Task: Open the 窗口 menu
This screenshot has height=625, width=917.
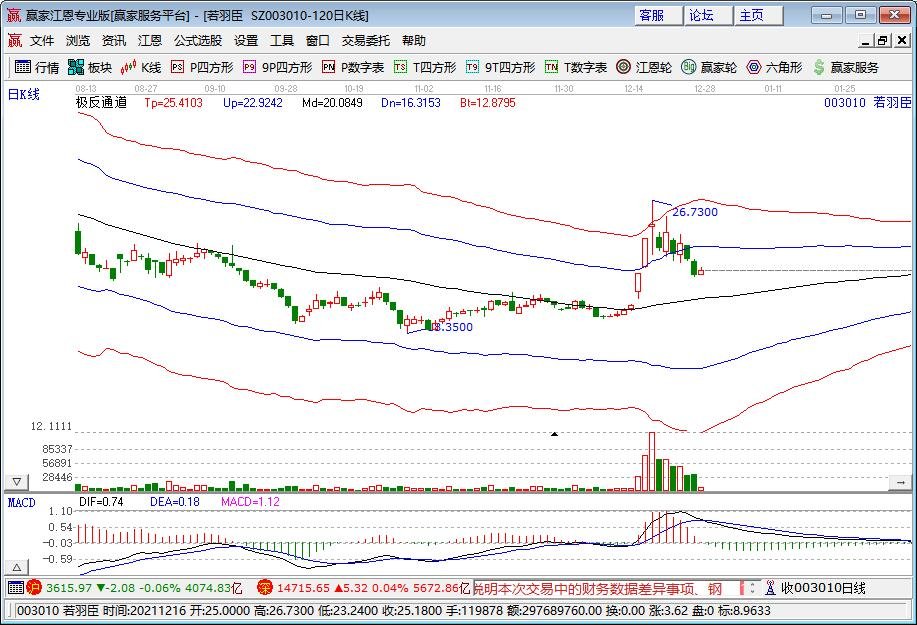Action: click(x=318, y=40)
